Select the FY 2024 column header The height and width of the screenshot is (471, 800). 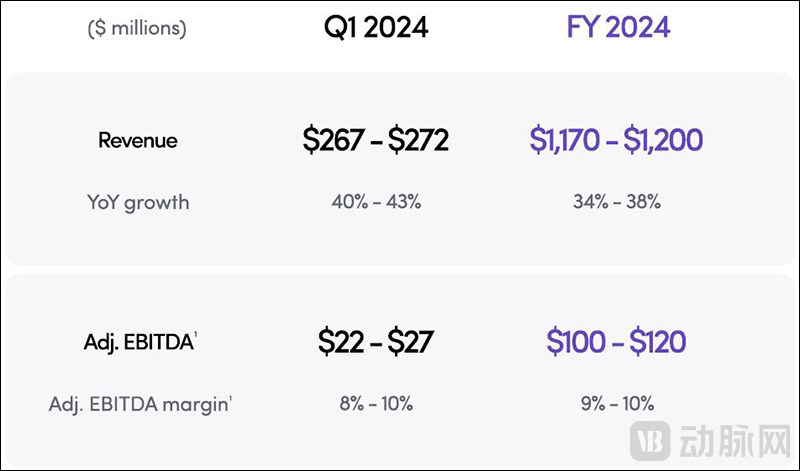[616, 27]
